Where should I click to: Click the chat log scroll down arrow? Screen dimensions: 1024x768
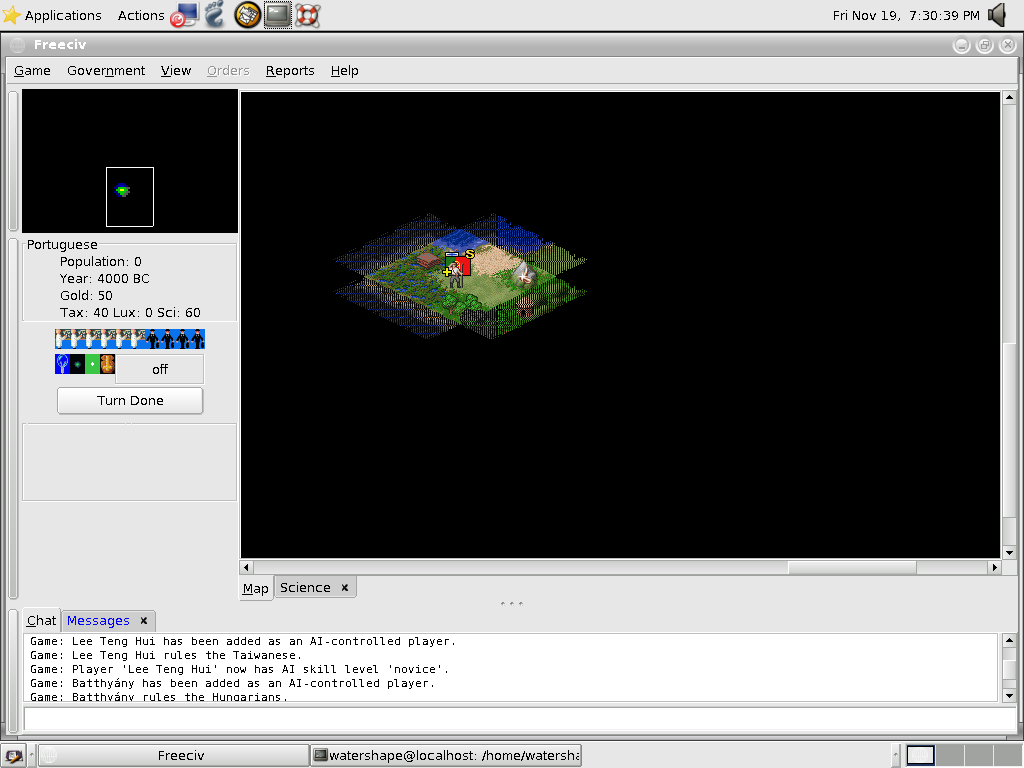1009,696
